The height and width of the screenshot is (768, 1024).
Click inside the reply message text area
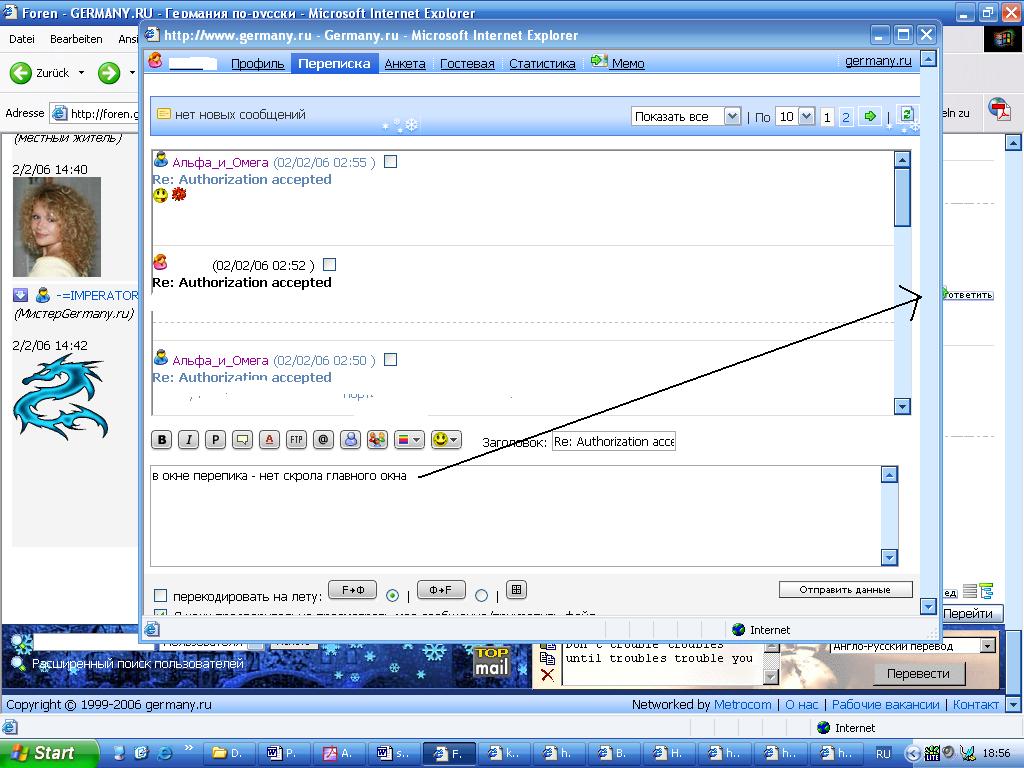point(516,516)
